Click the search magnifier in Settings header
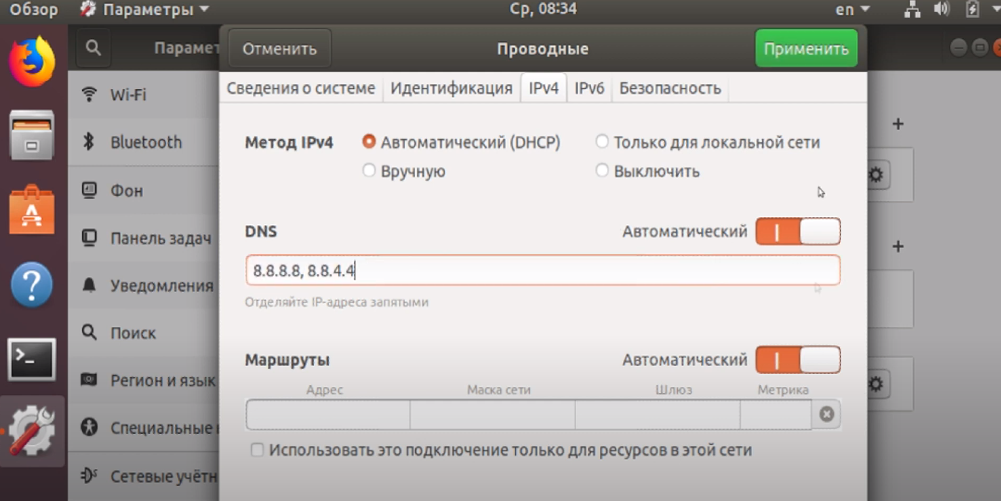The image size is (1001, 501). tap(93, 48)
